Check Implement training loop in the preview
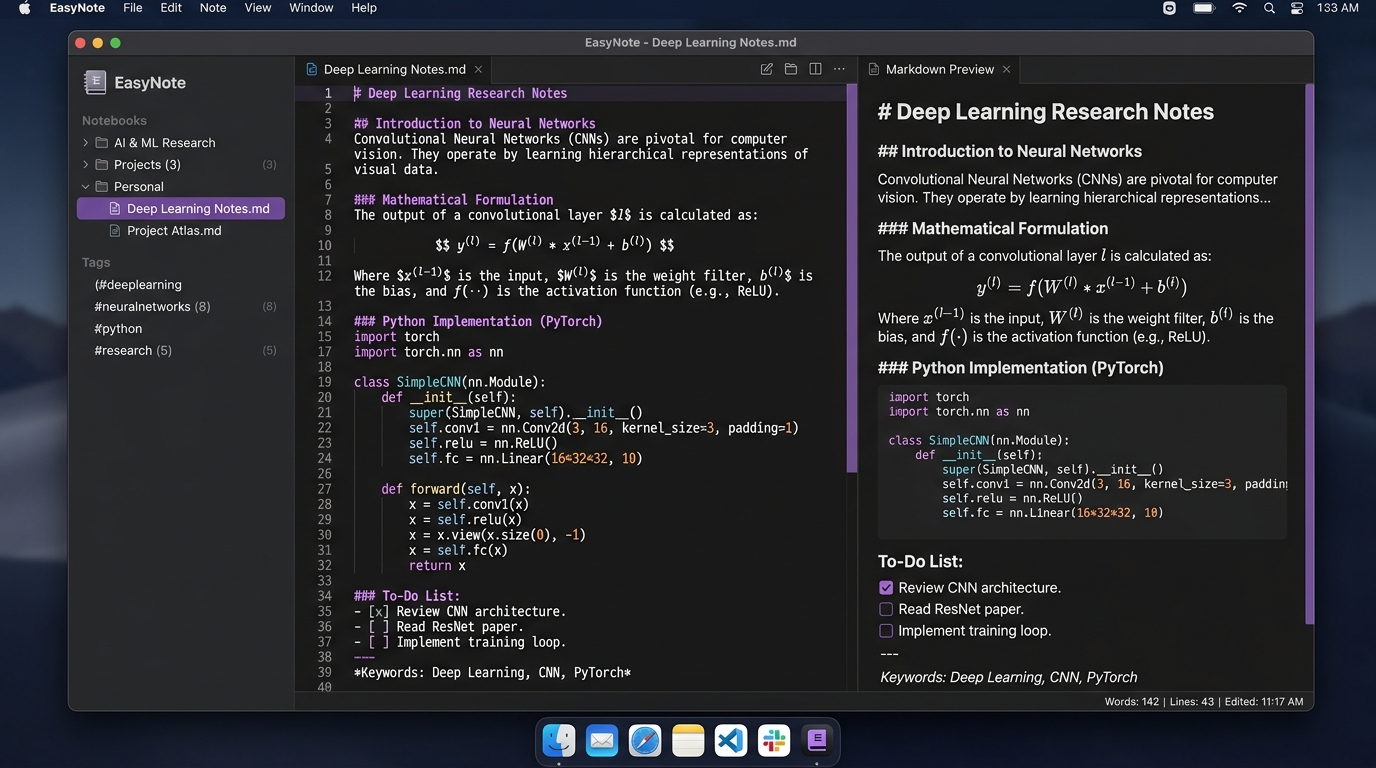The height and width of the screenshot is (768, 1376). pyautogui.click(x=886, y=631)
